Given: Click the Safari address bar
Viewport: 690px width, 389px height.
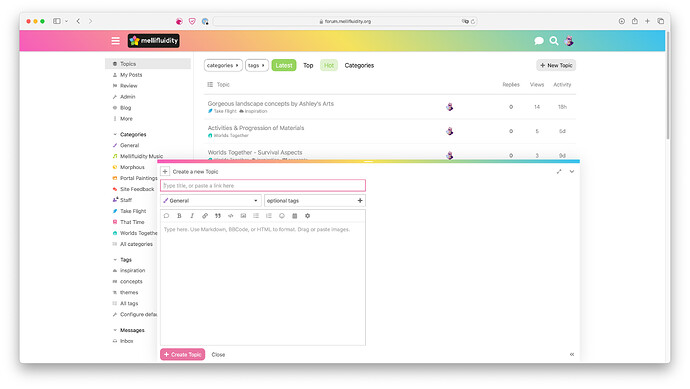Looking at the screenshot, I should pyautogui.click(x=345, y=21).
